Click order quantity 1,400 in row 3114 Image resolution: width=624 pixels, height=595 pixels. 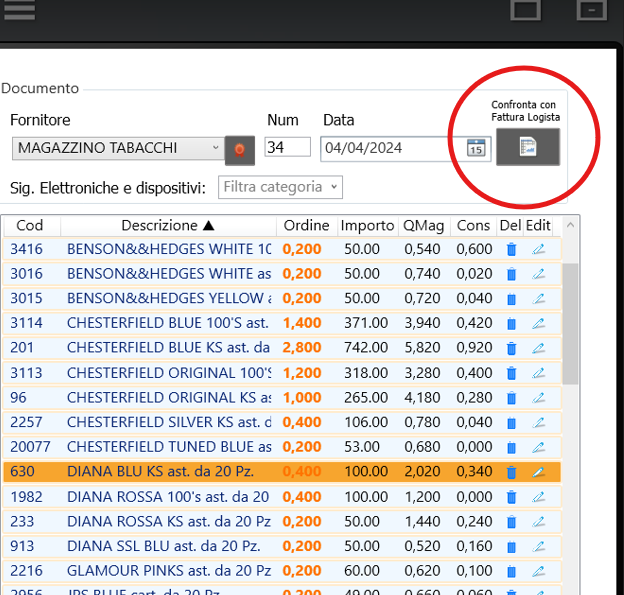[x=302, y=323]
